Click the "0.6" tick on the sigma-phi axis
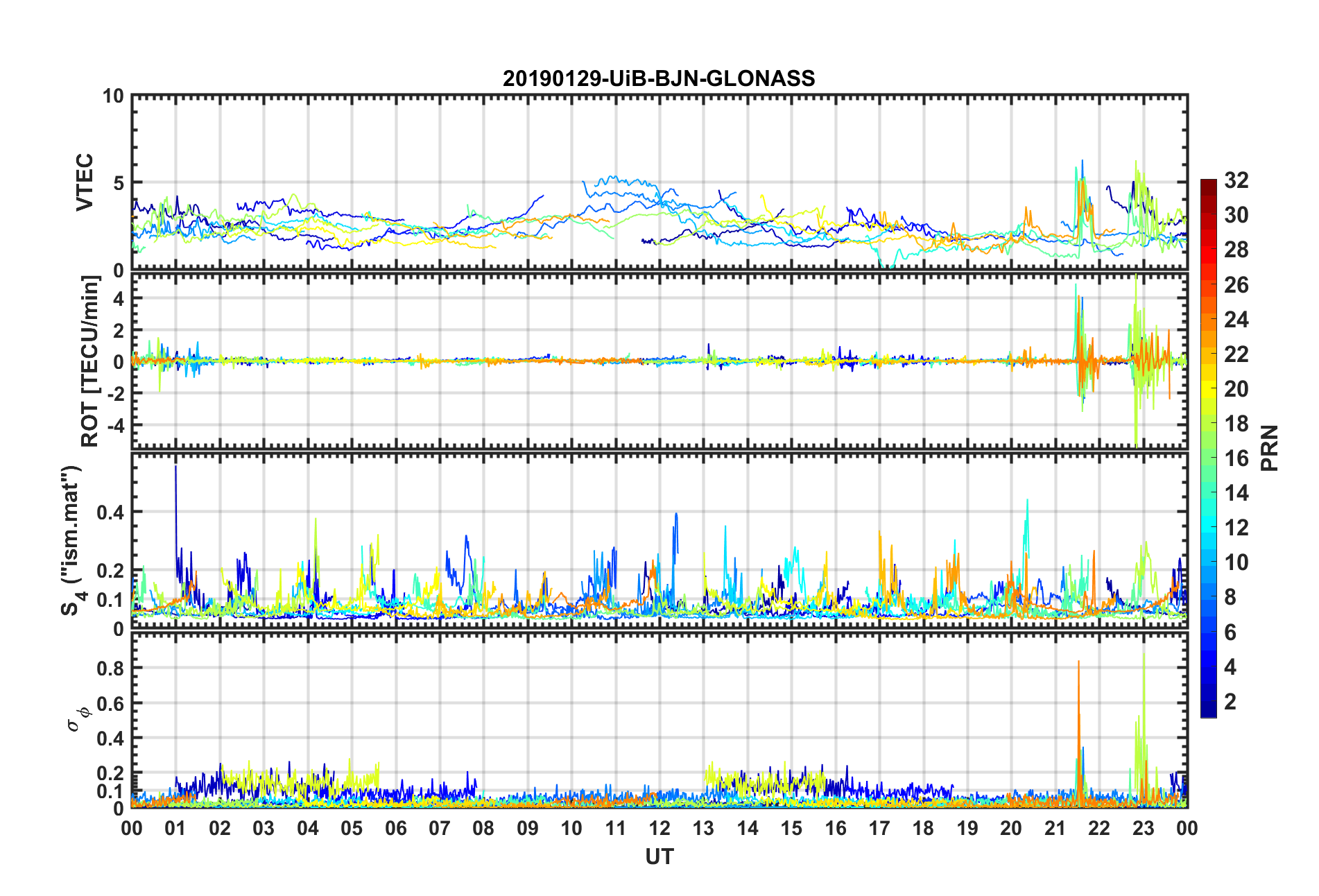Screen dimensions: 1319x896 pyautogui.click(x=110, y=704)
